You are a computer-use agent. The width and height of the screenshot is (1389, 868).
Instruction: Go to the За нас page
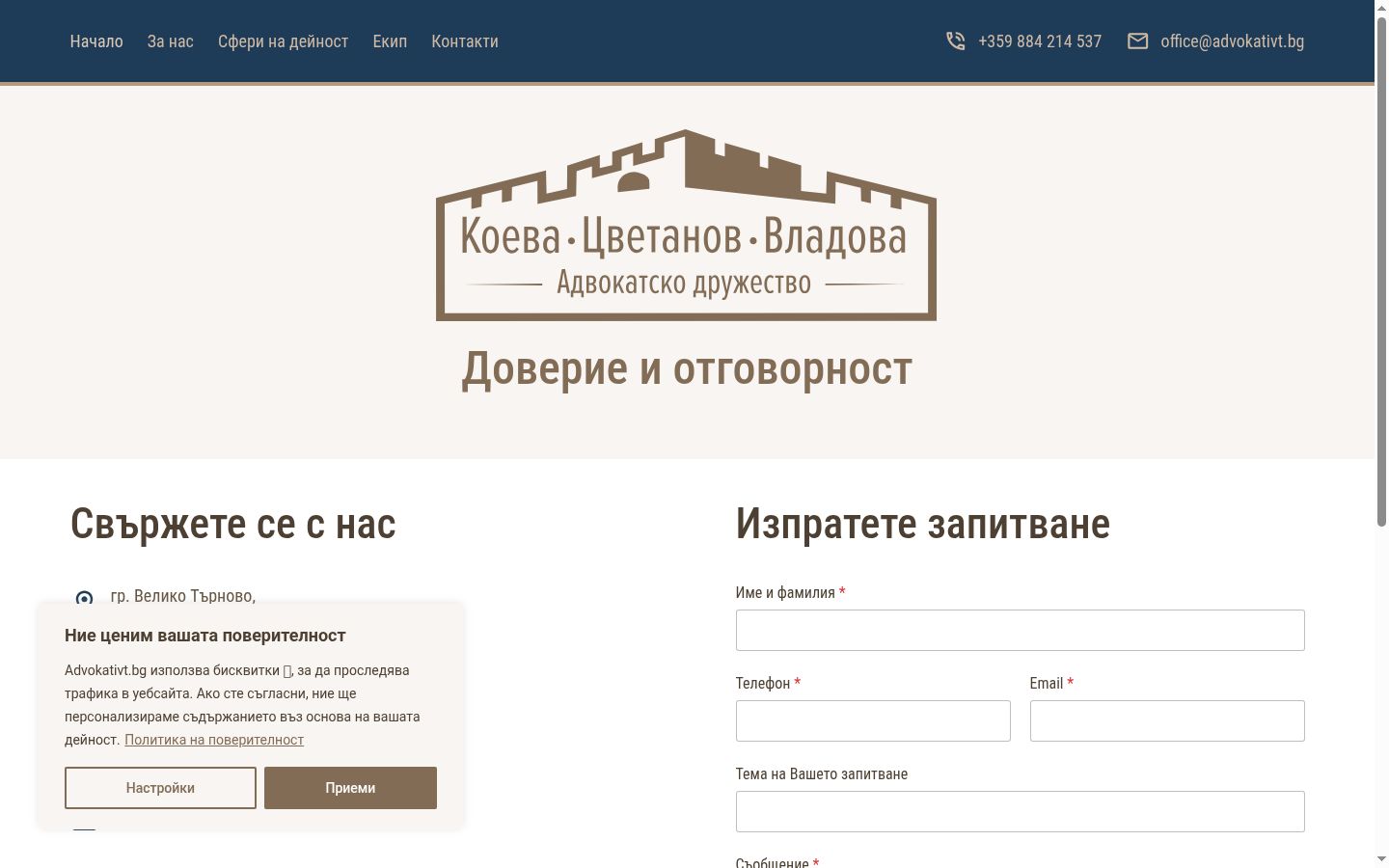click(x=171, y=41)
